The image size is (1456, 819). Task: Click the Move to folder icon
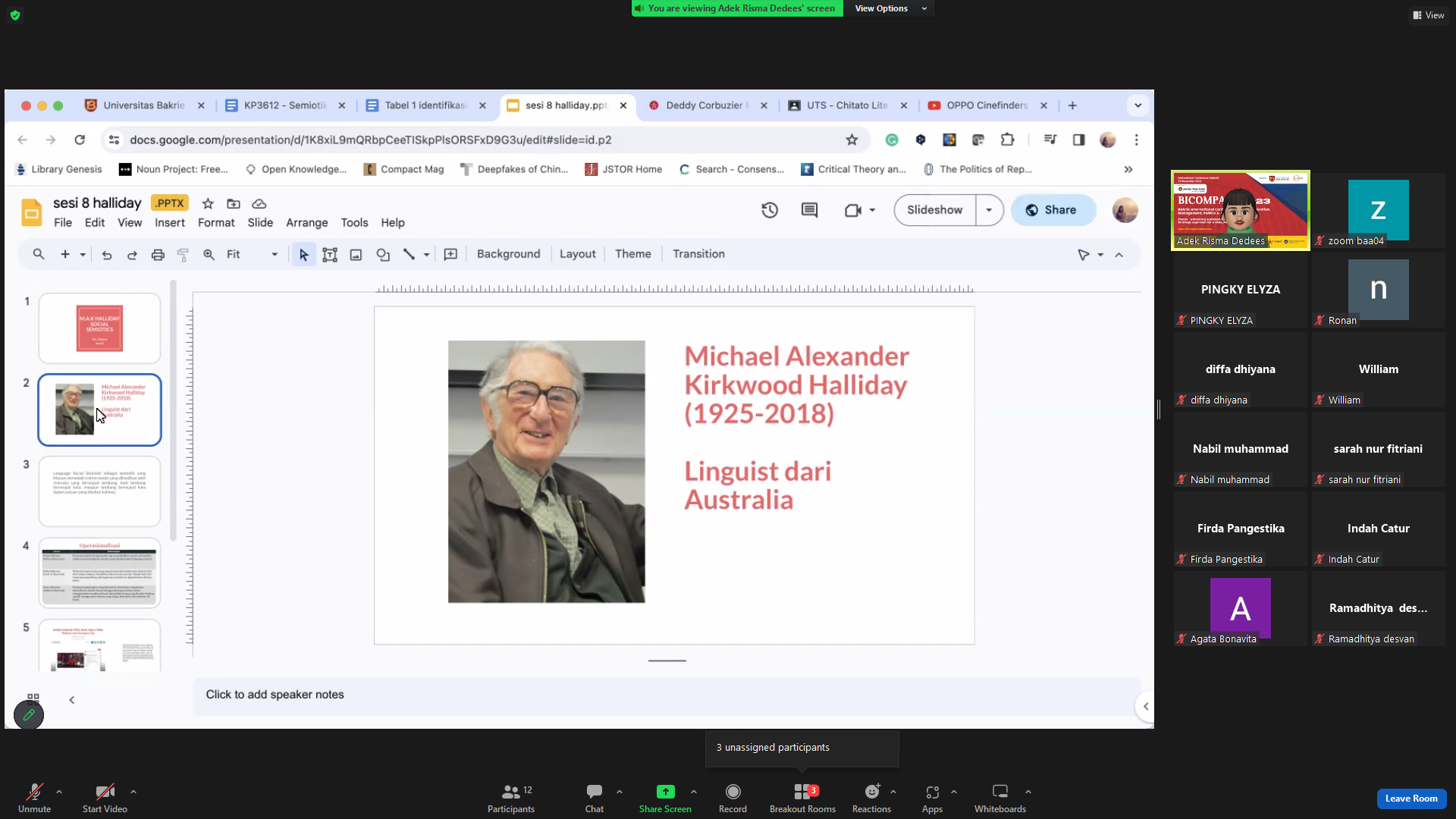coord(234,203)
